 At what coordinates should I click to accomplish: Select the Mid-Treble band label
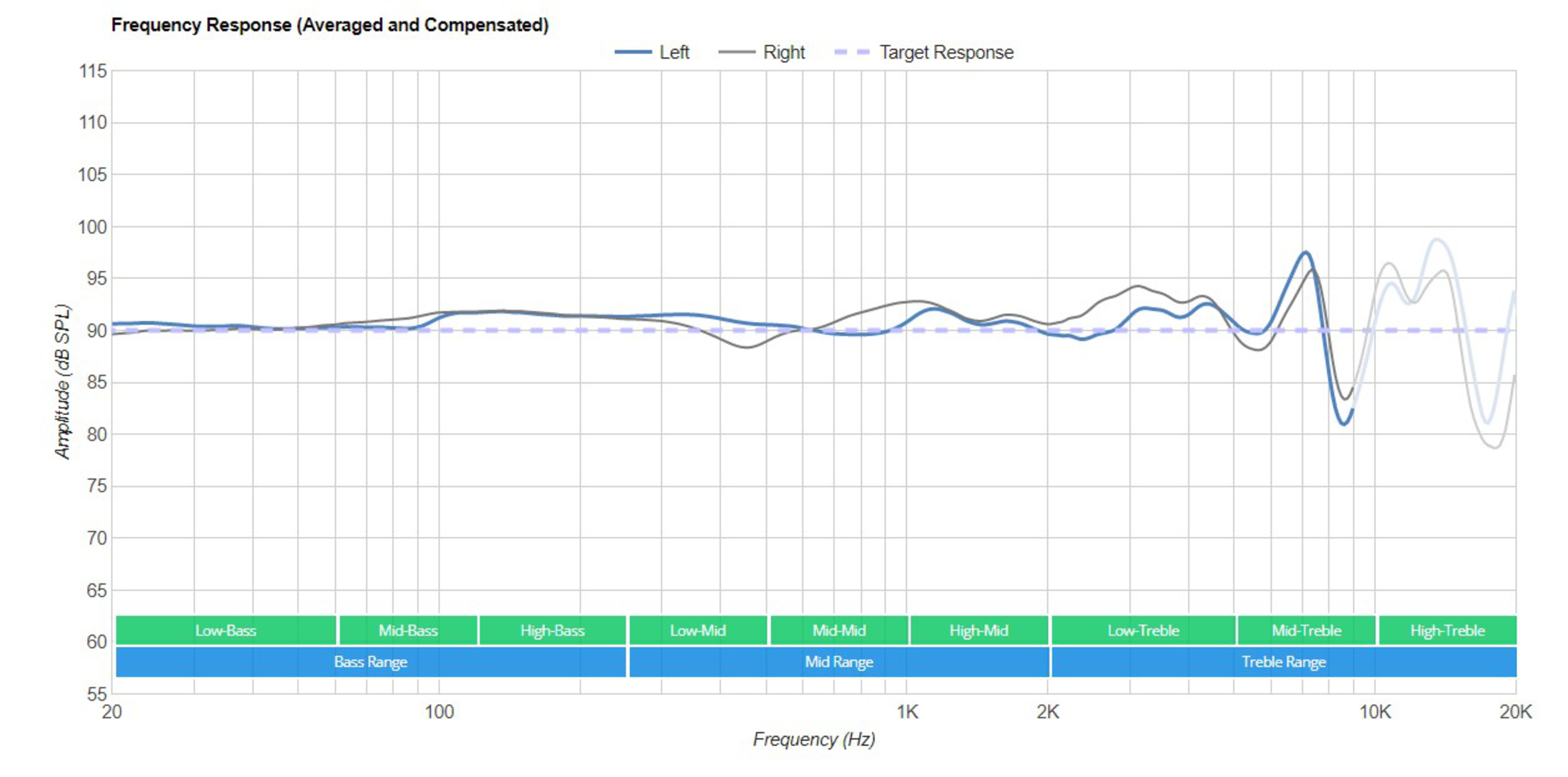[x=1306, y=630]
